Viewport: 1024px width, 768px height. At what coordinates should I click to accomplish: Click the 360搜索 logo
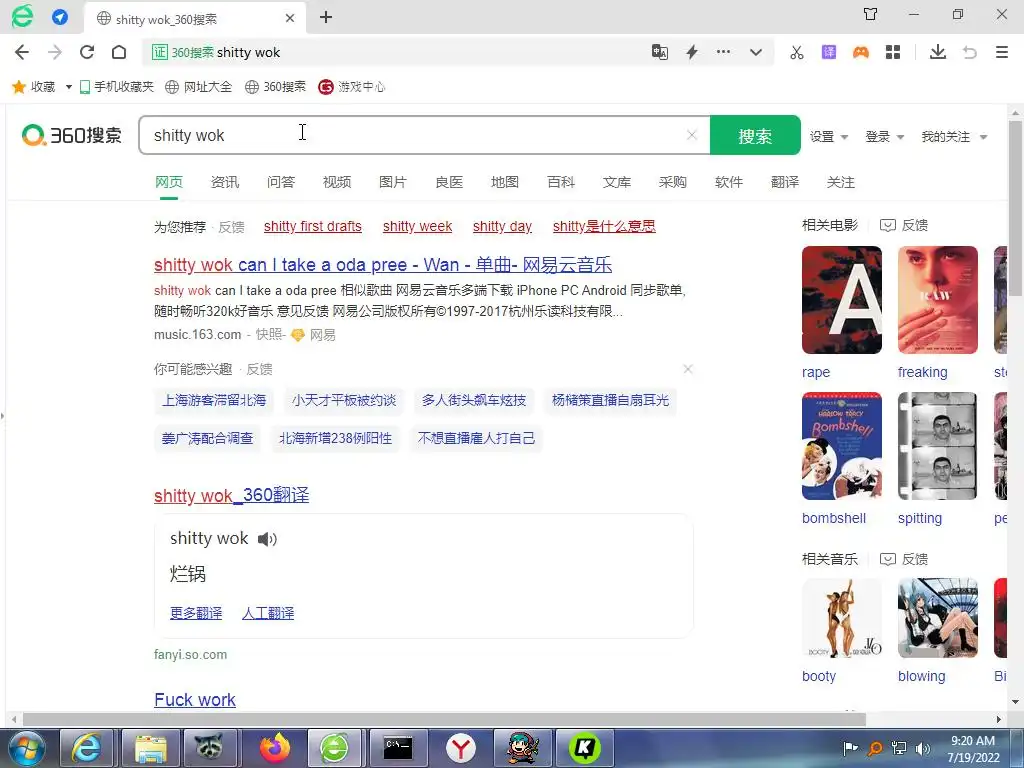(72, 136)
